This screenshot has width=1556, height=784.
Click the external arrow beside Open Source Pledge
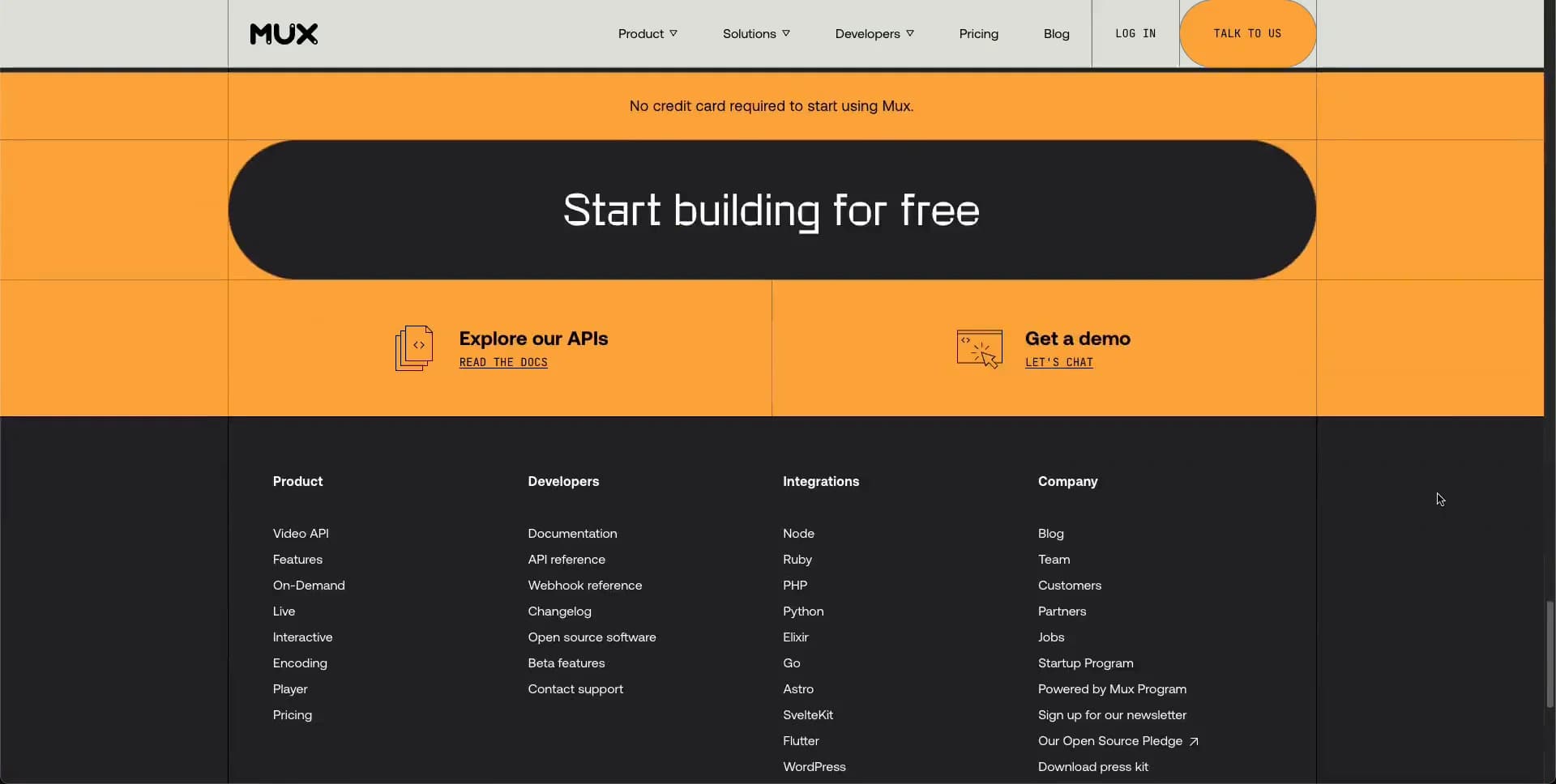coord(1194,741)
